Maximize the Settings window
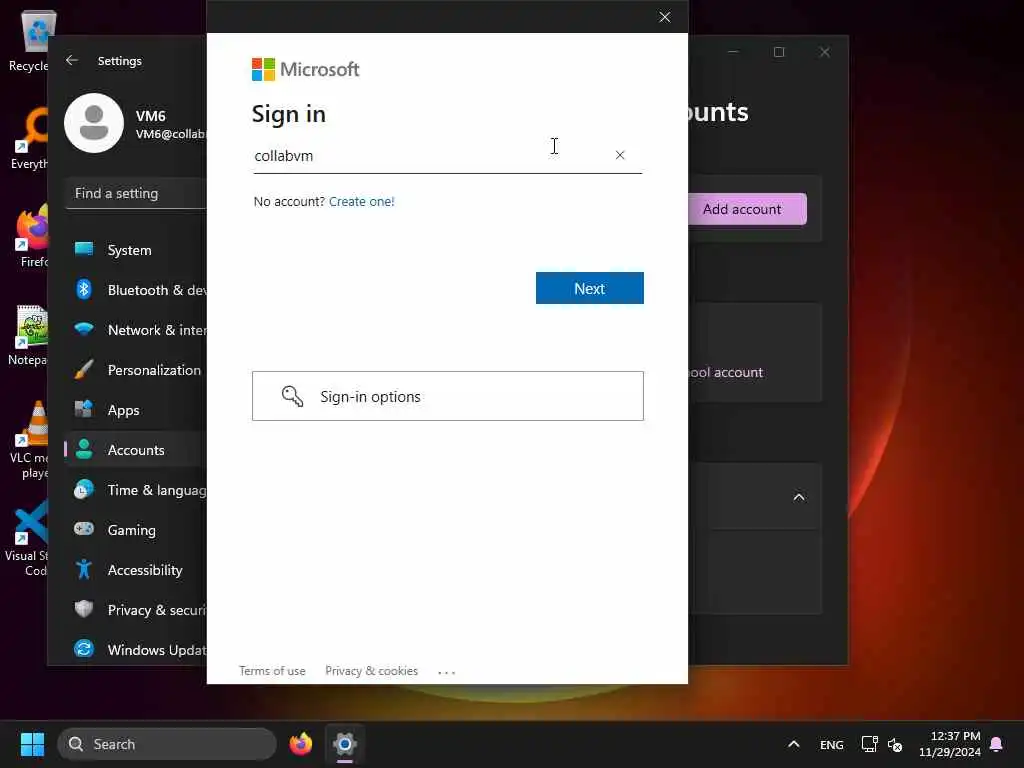1024x768 pixels. coord(778,52)
